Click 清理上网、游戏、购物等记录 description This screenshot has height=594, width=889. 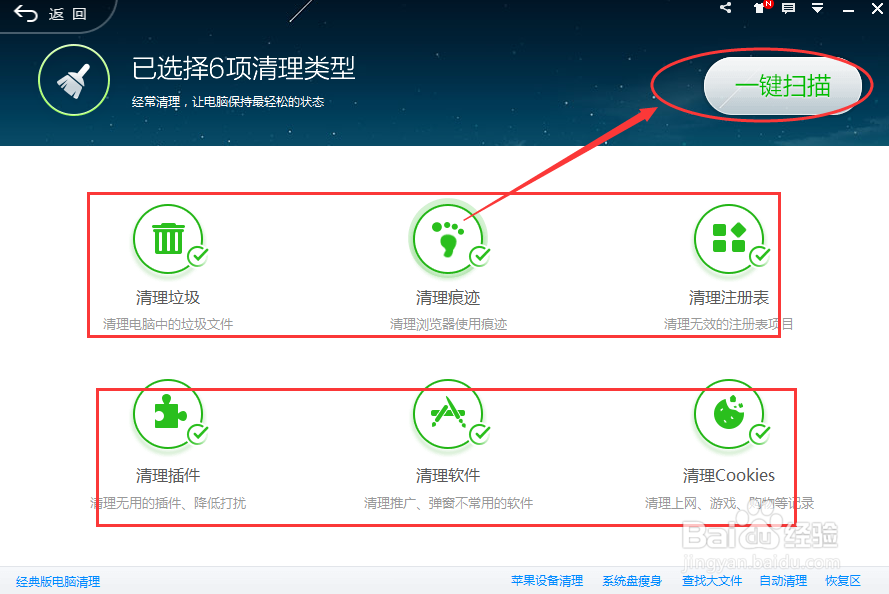[729, 503]
